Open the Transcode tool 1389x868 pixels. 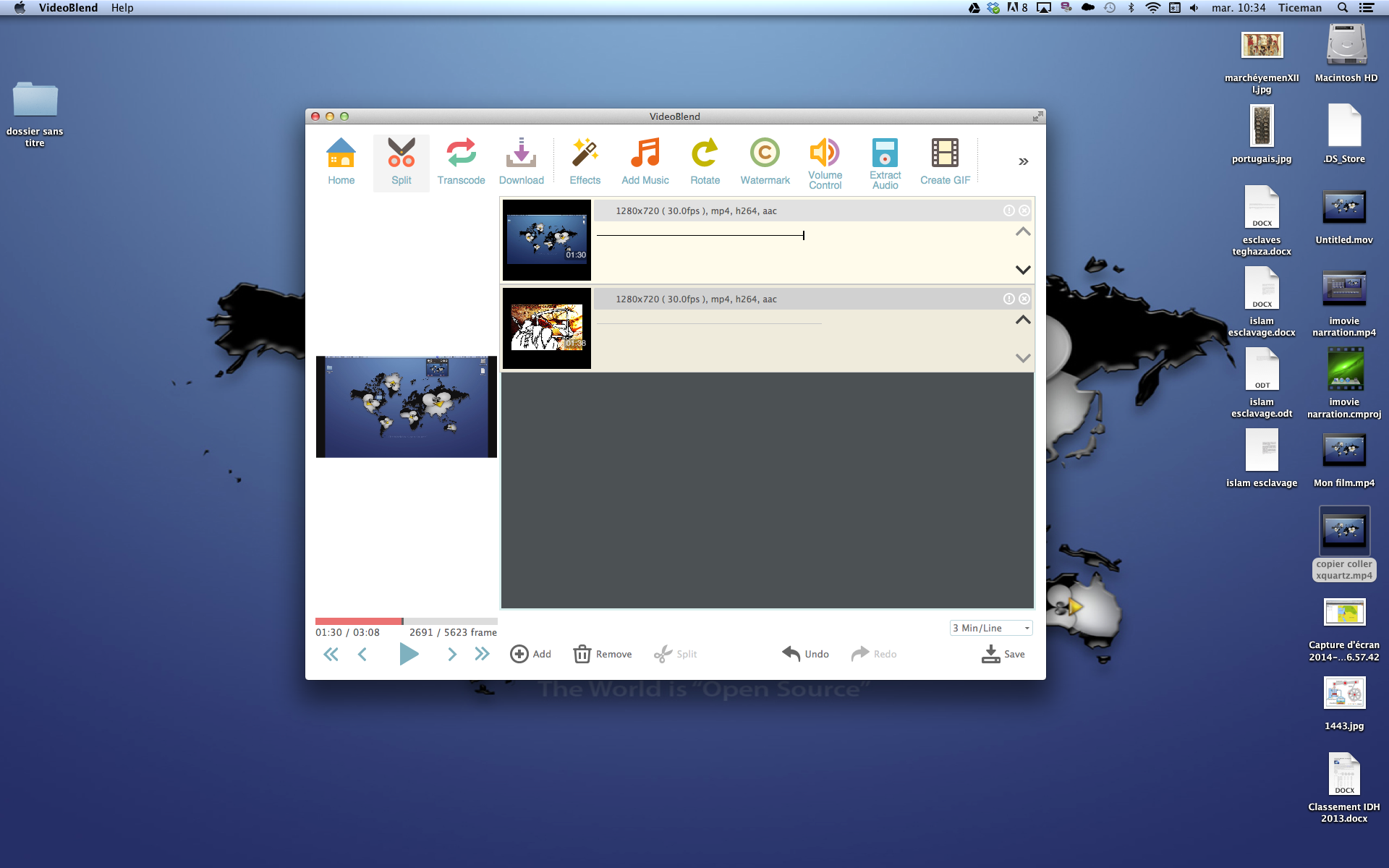(461, 162)
